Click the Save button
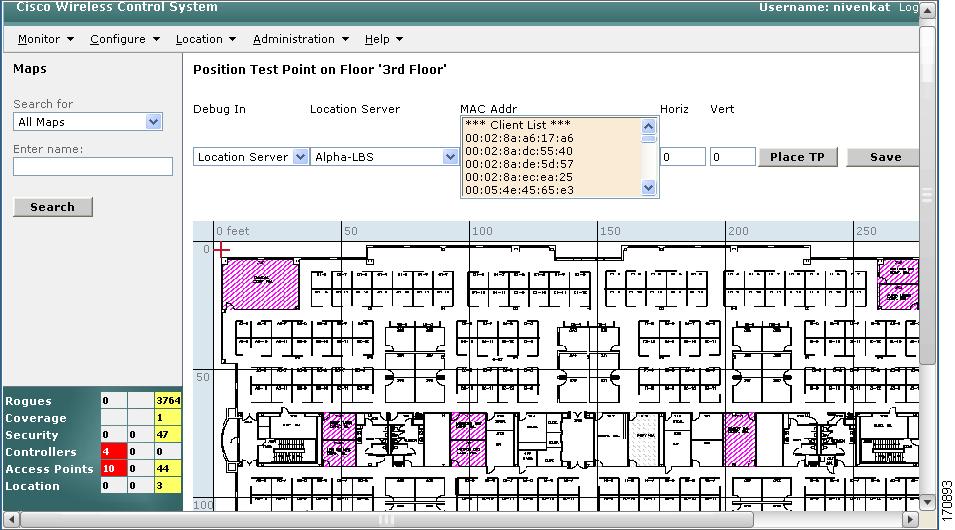Viewport: 955px width, 530px height. pos(885,157)
